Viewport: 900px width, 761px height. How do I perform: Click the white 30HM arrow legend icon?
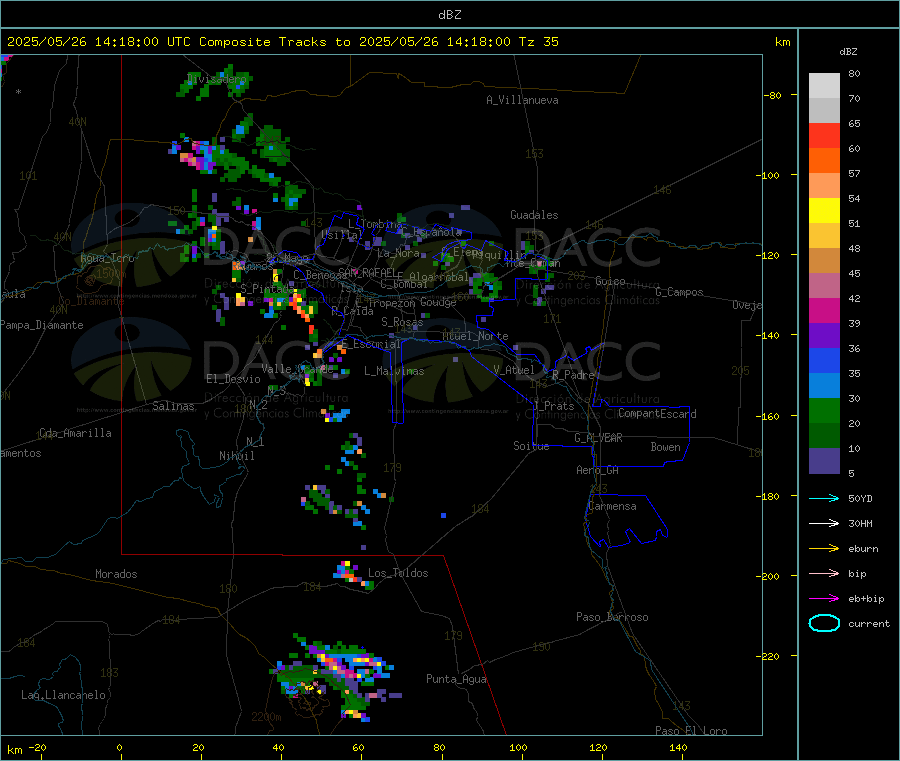[x=824, y=523]
